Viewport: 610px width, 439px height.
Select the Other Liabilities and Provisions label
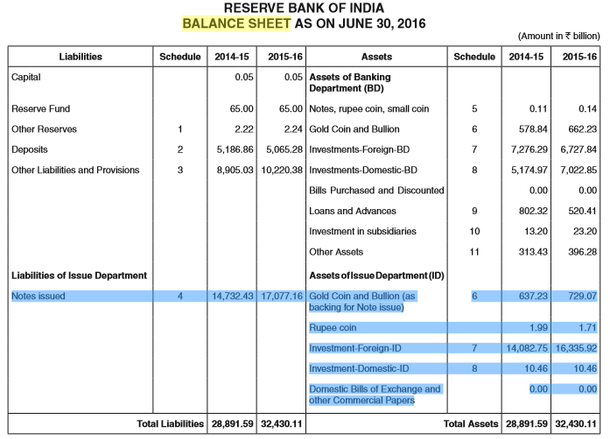pos(75,170)
